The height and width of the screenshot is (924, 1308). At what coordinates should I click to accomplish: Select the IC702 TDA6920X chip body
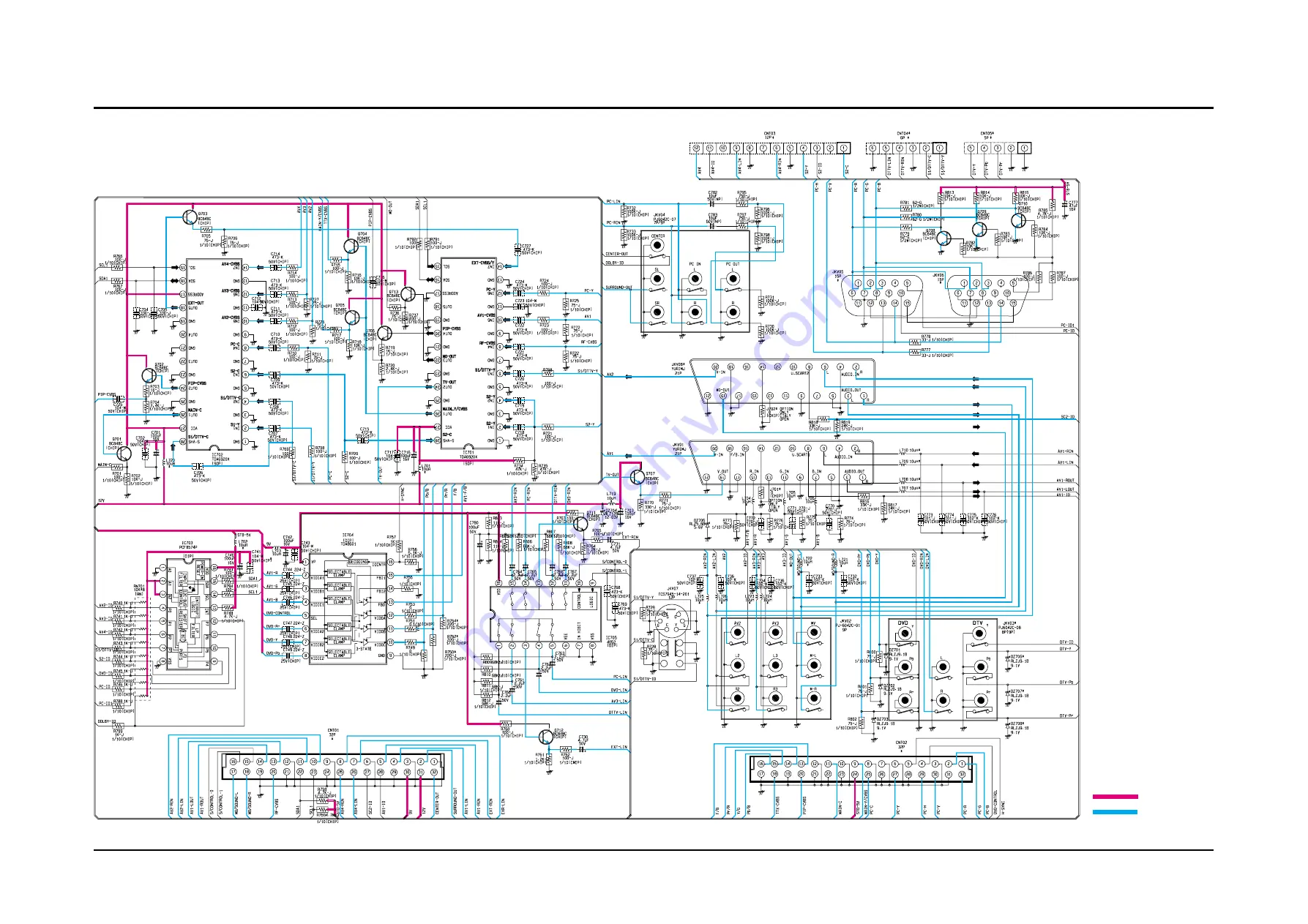[213, 354]
